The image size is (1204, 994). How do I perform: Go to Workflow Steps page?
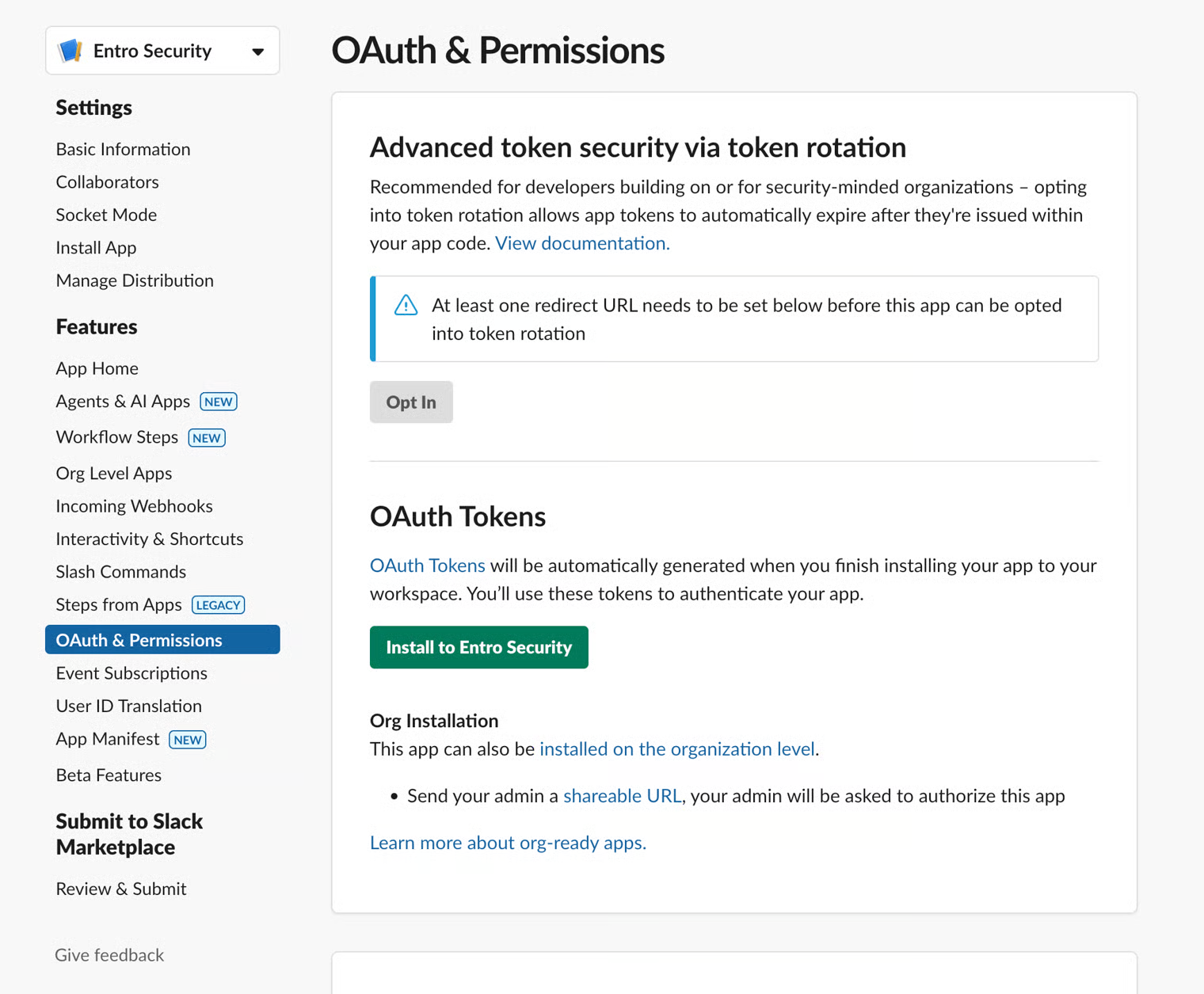(x=116, y=437)
